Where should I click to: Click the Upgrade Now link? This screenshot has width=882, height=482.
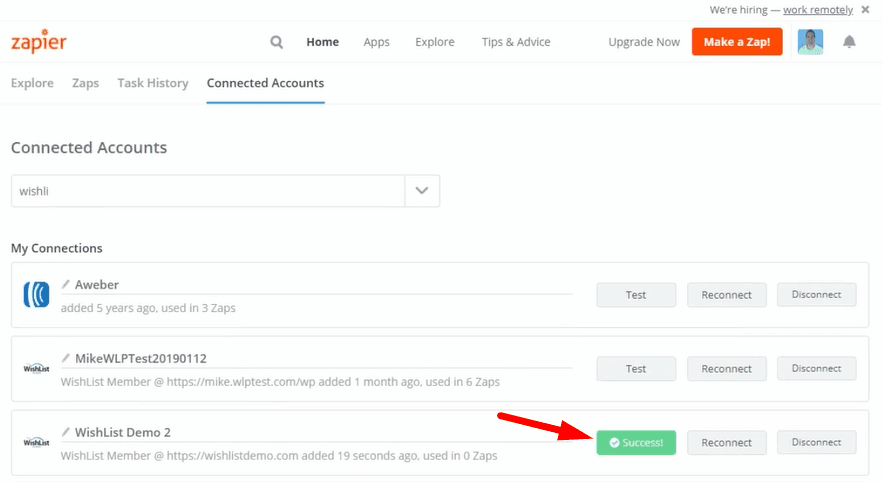coord(644,42)
